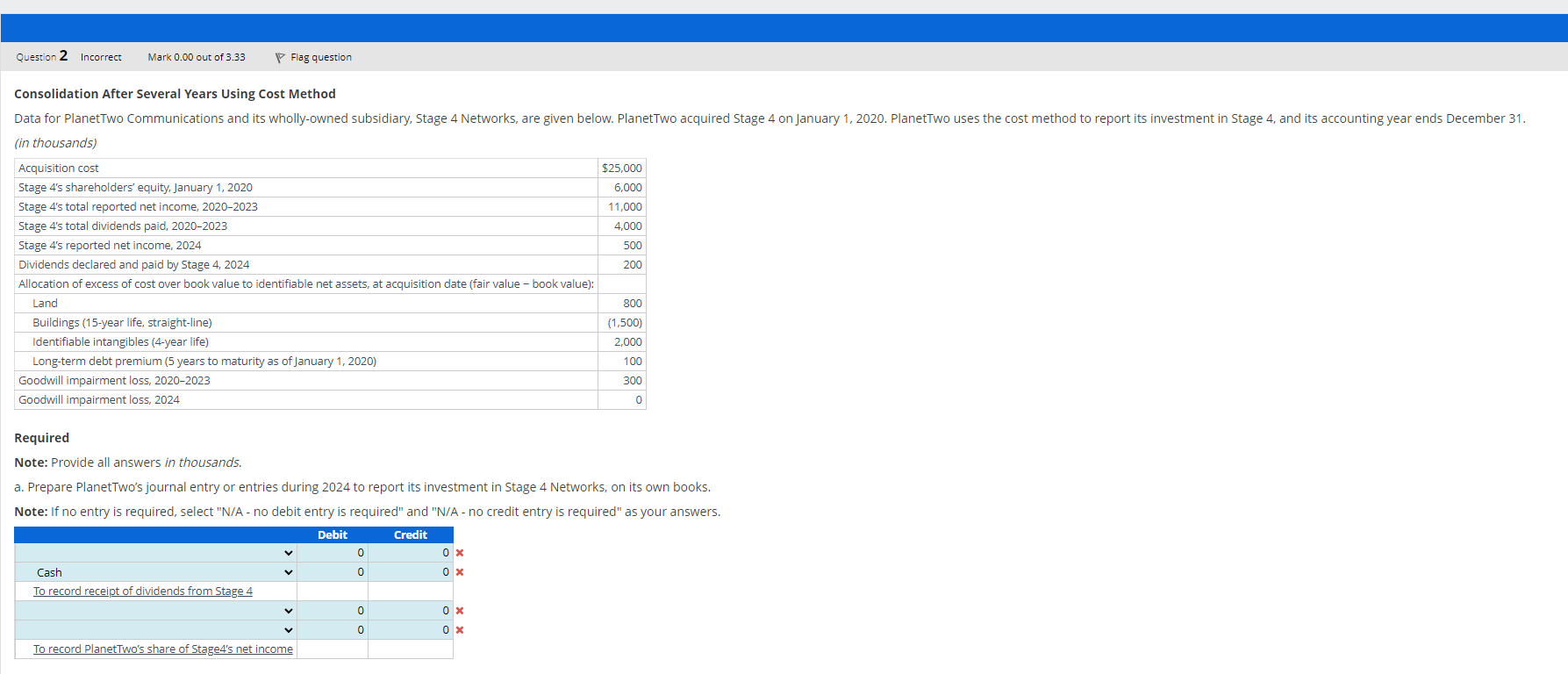This screenshot has width=1568, height=674.
Task: Click the credit field in third entry row
Action: pos(411,611)
